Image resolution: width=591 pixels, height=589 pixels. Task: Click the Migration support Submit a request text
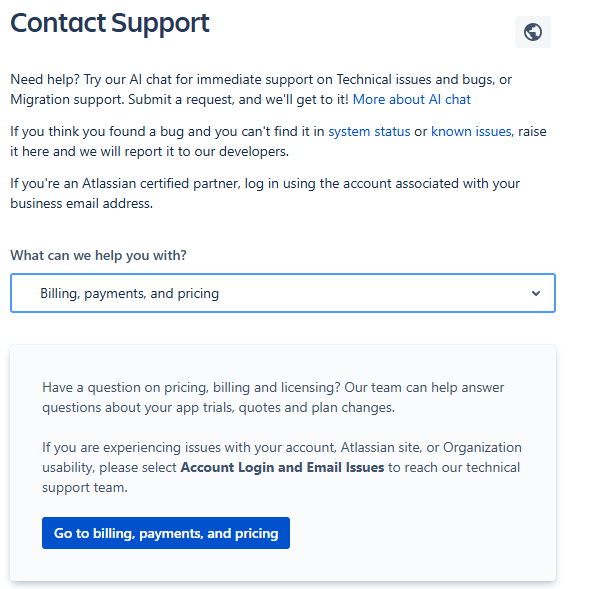[x=179, y=99]
